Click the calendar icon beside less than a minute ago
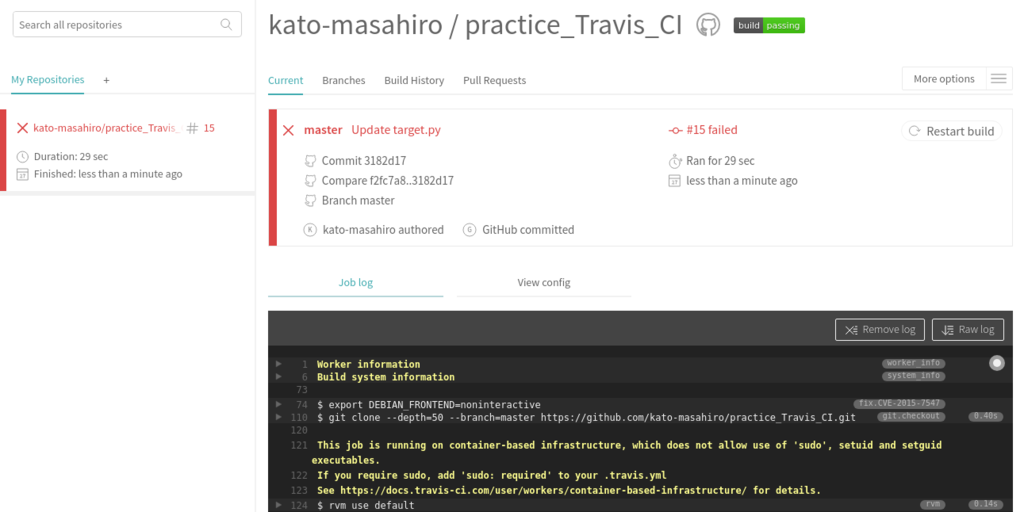The width and height of the screenshot is (1024, 512). pos(675,181)
